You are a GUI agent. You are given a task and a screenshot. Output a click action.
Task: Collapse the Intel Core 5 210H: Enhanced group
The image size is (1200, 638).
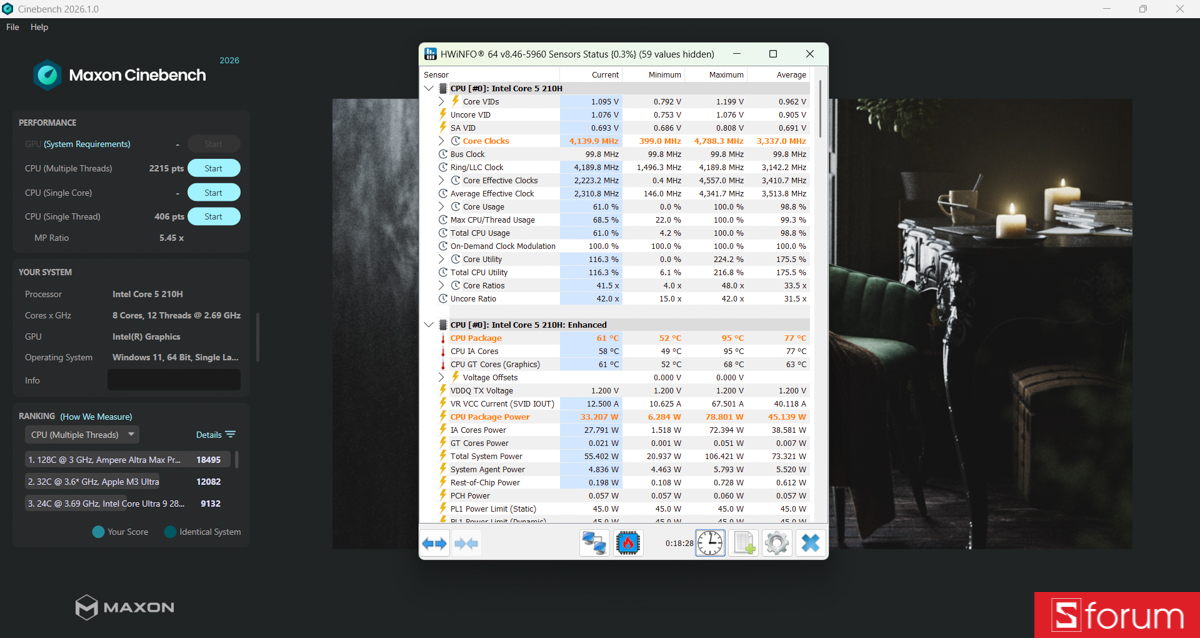pos(429,325)
